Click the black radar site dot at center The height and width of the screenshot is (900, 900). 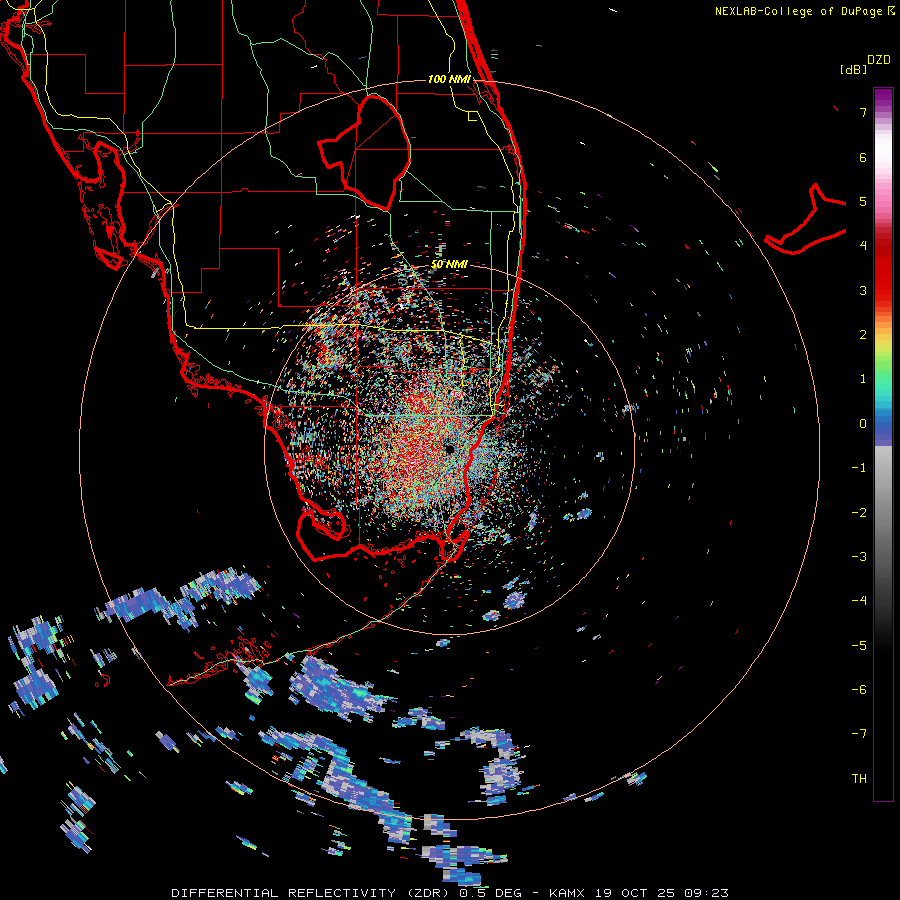coord(449,449)
